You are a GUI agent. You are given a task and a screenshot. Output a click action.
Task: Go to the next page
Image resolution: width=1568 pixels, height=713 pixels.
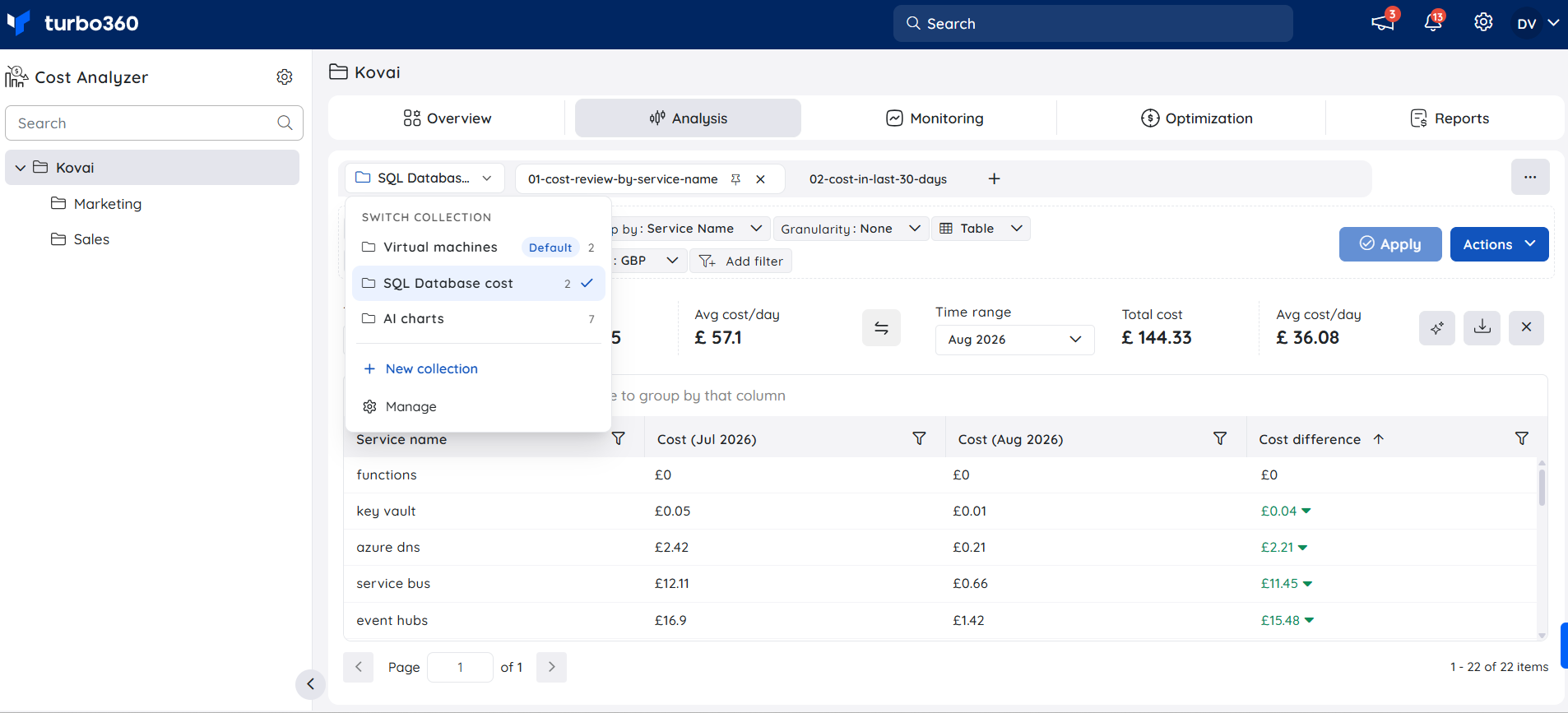551,667
